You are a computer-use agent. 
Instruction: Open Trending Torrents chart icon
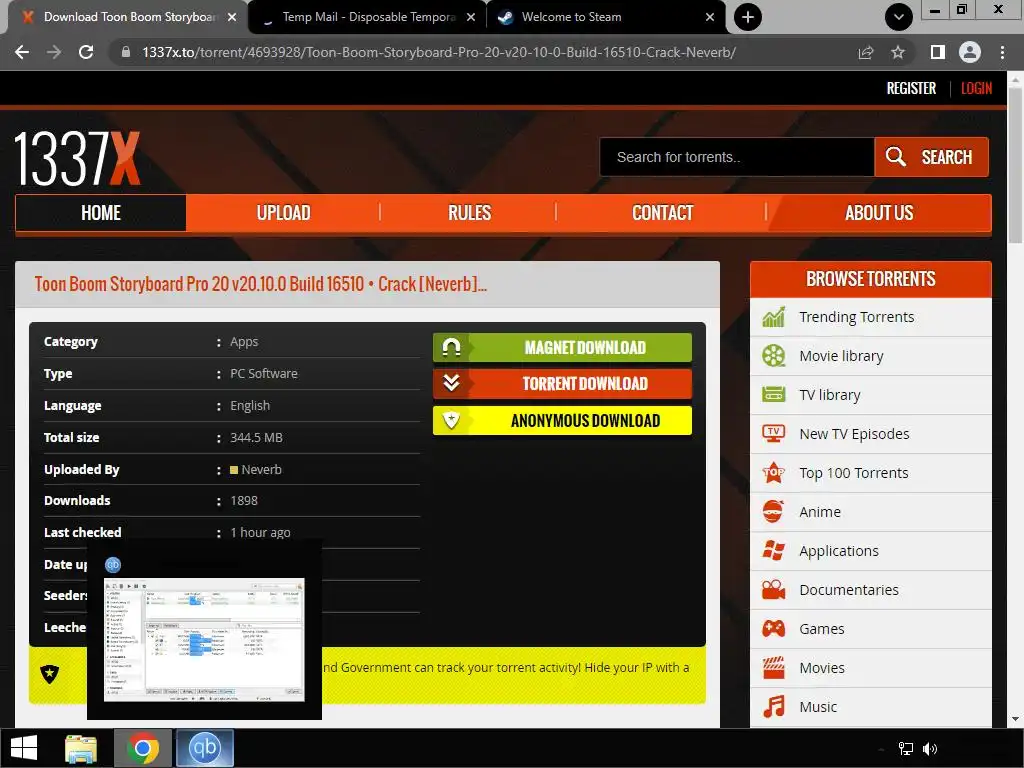coord(774,317)
